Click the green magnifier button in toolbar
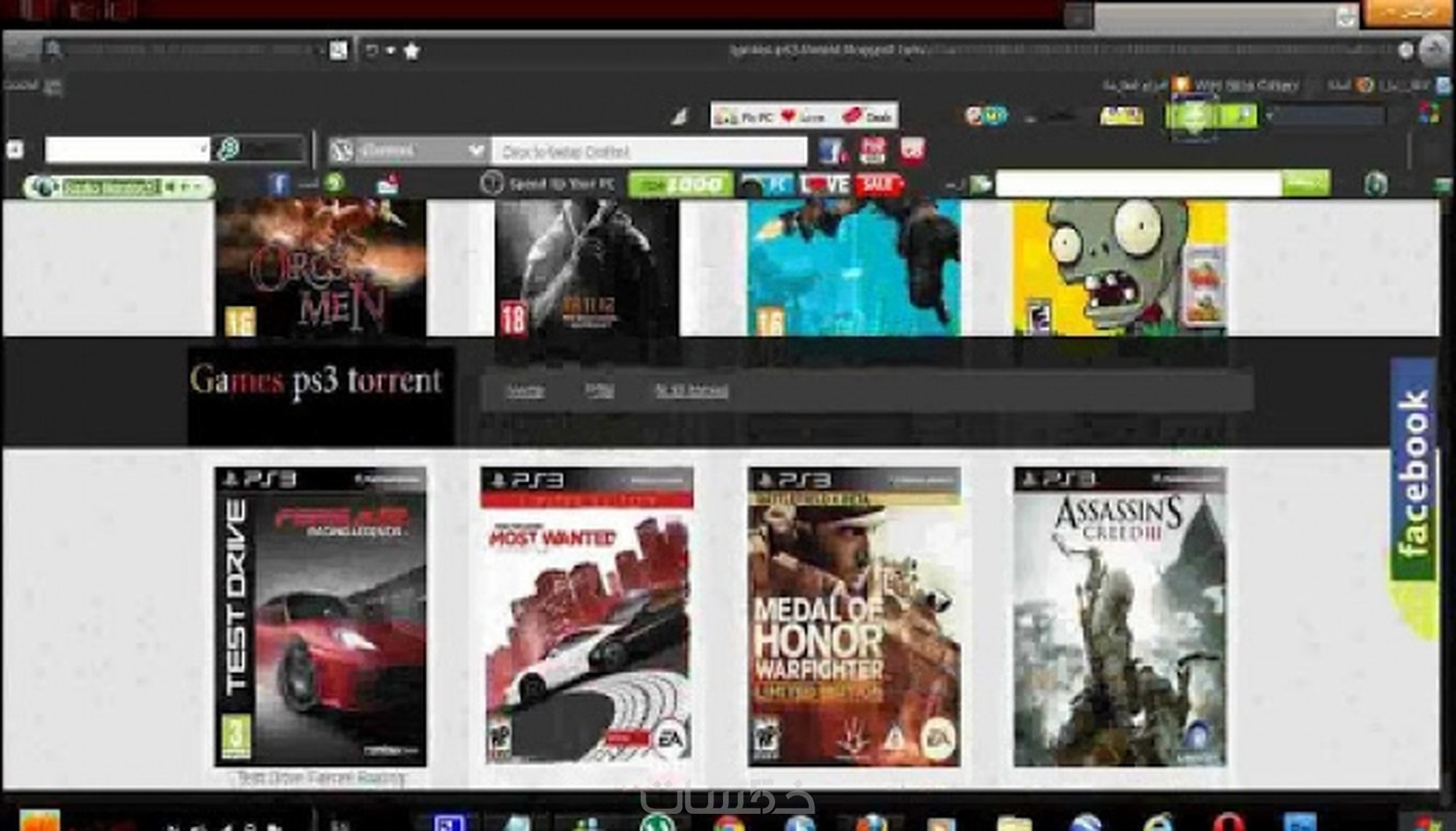 [1238, 116]
